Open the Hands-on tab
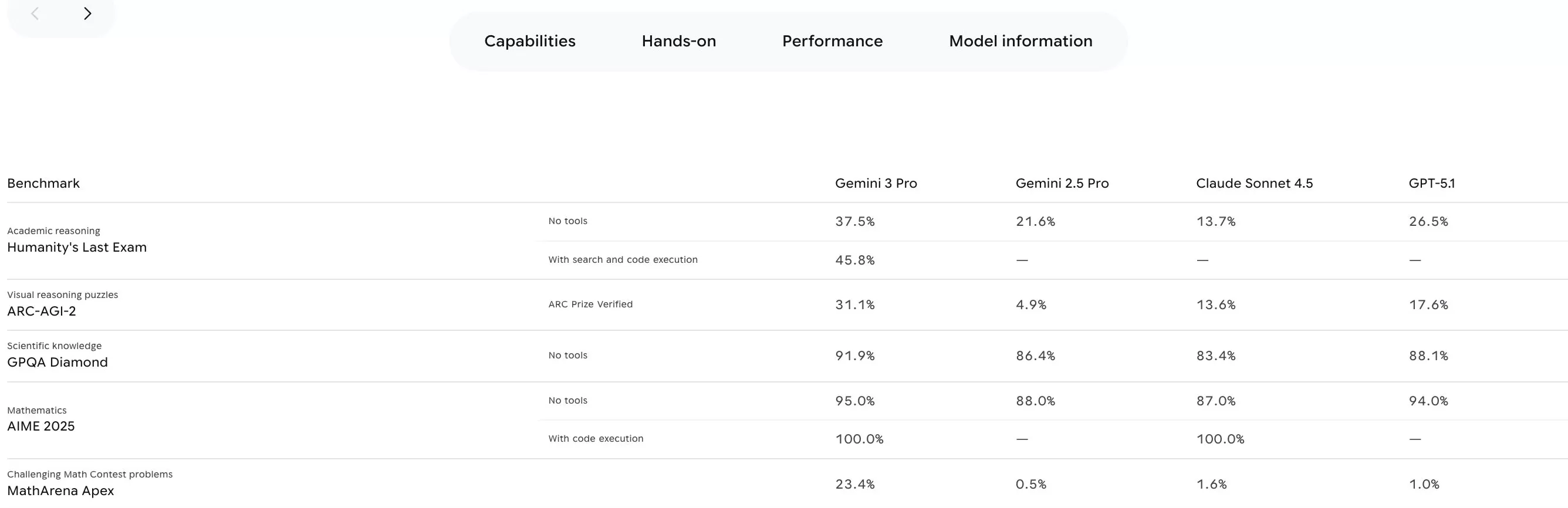1568x508 pixels. [678, 40]
